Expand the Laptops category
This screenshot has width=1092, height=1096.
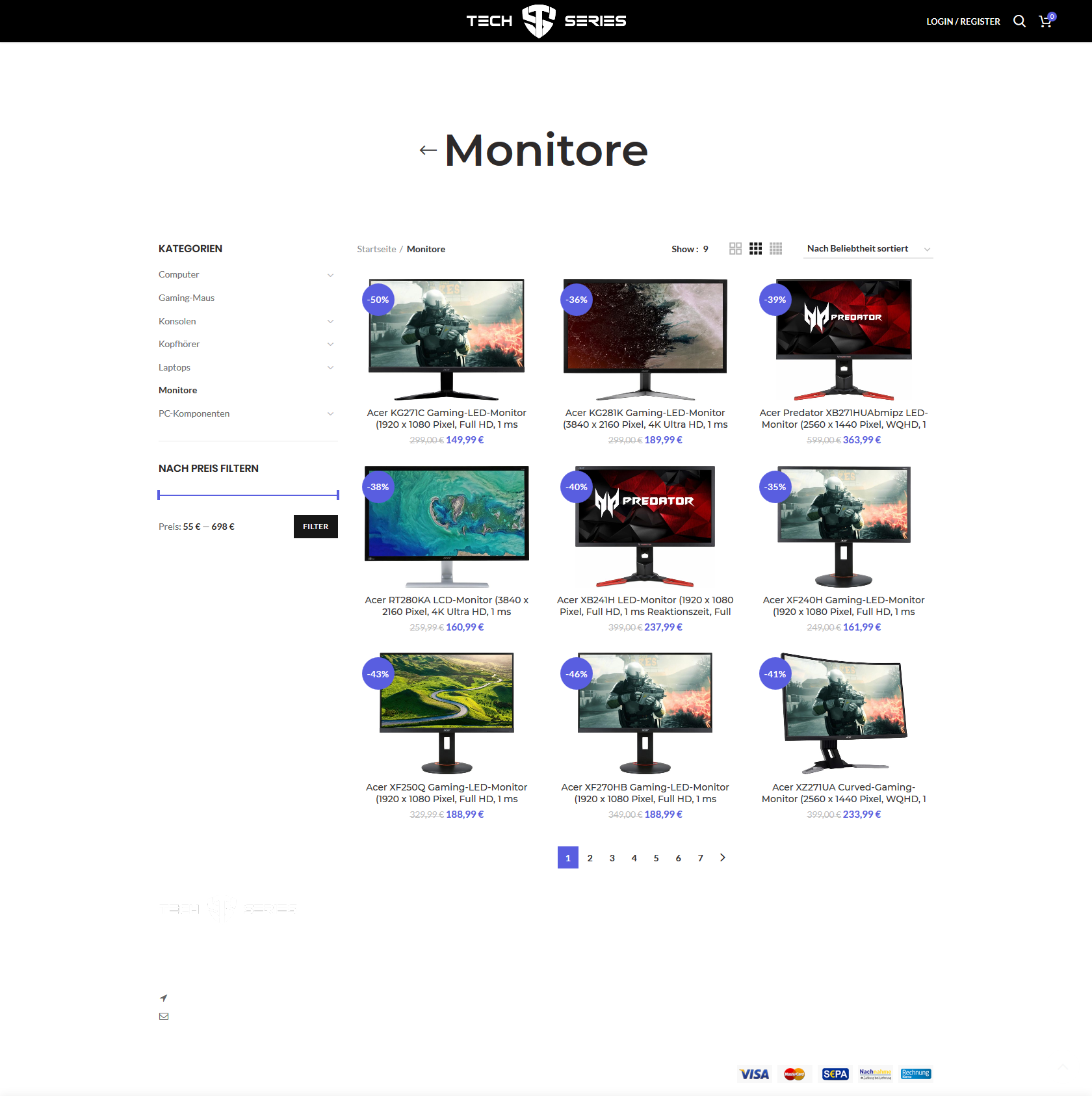(330, 367)
